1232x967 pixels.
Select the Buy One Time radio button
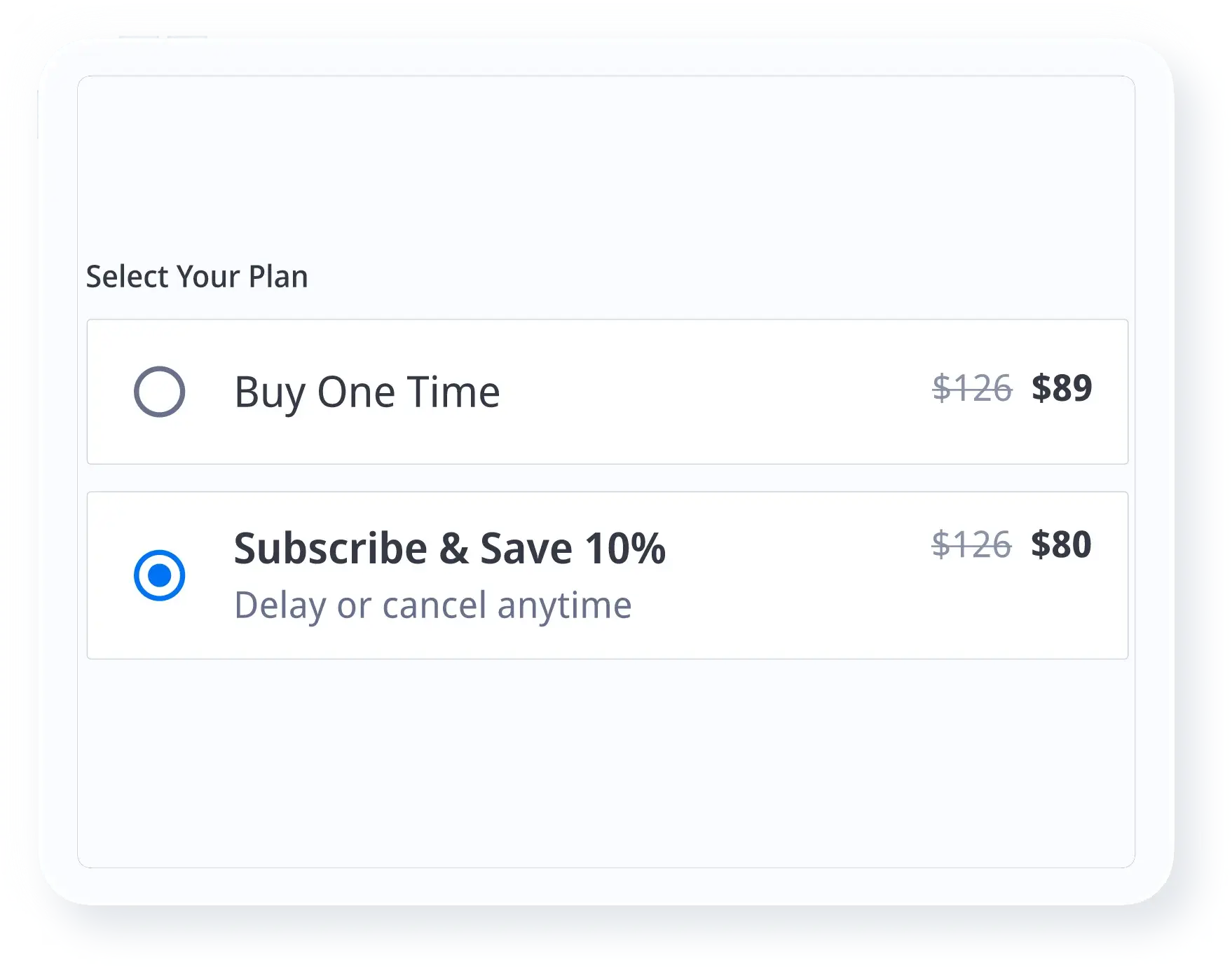[159, 392]
